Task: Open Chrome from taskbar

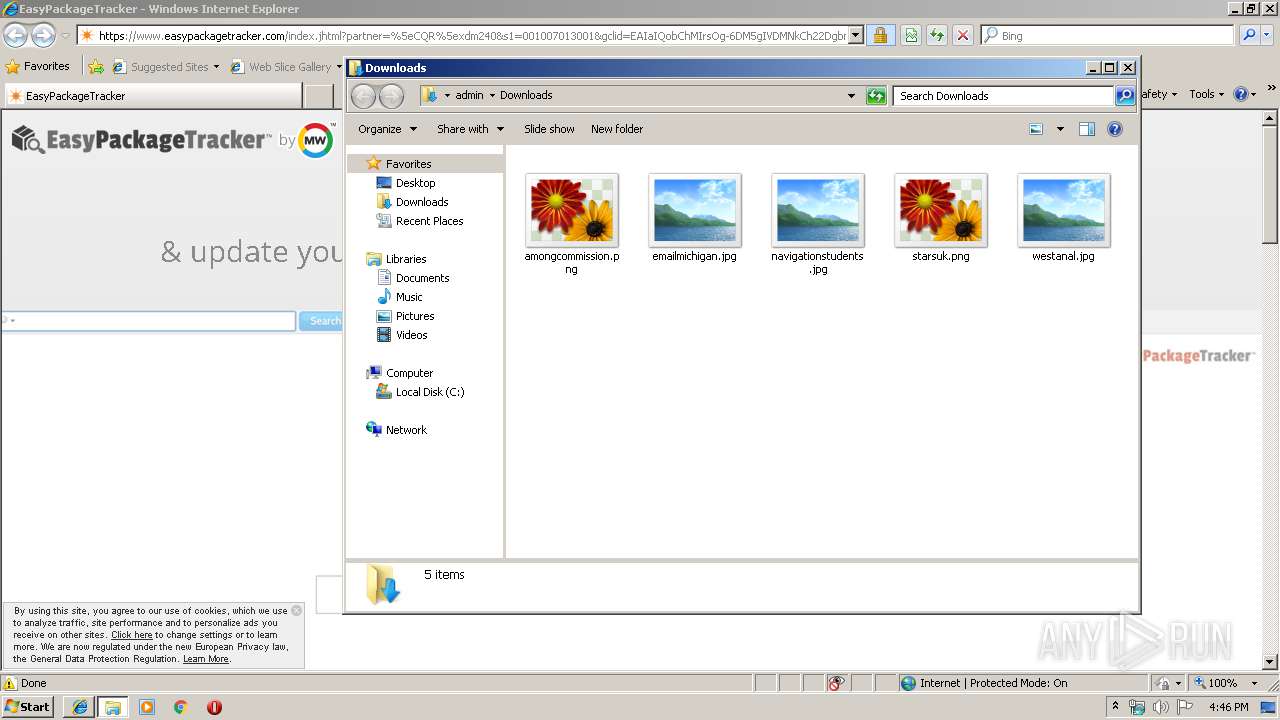Action: [180, 707]
